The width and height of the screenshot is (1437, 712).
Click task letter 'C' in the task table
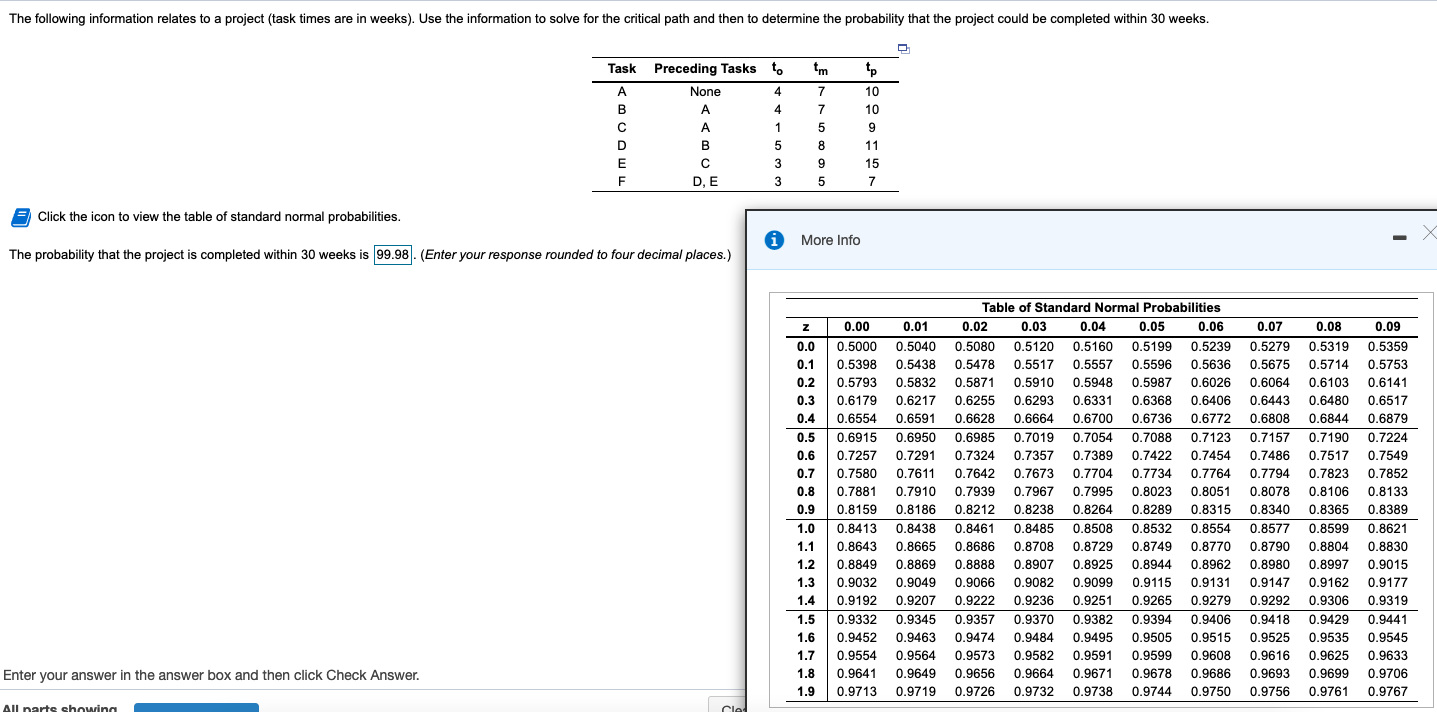[622, 127]
